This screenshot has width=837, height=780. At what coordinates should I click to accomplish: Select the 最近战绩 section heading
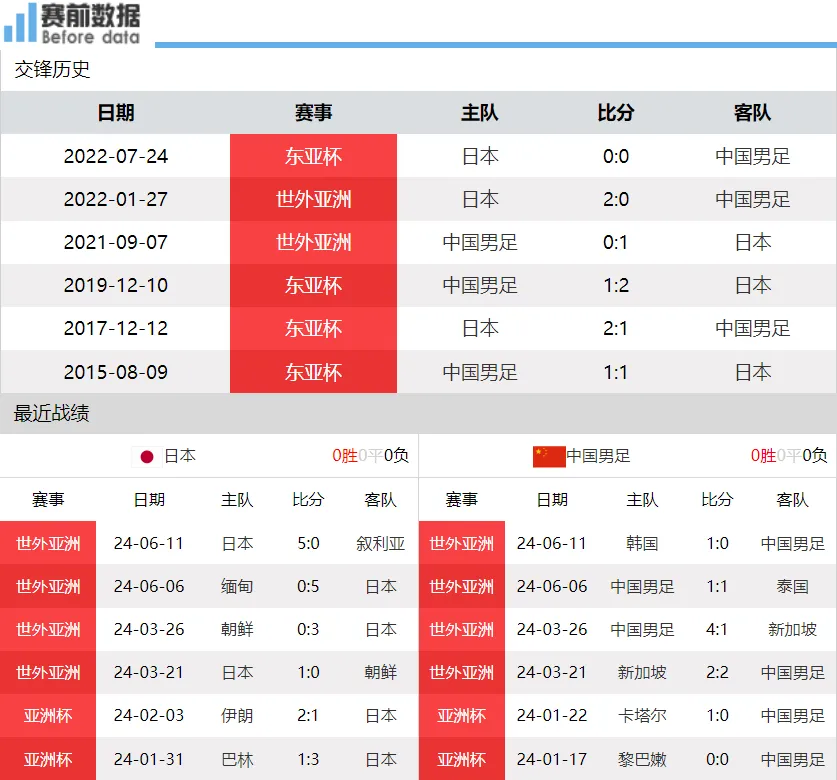51,413
